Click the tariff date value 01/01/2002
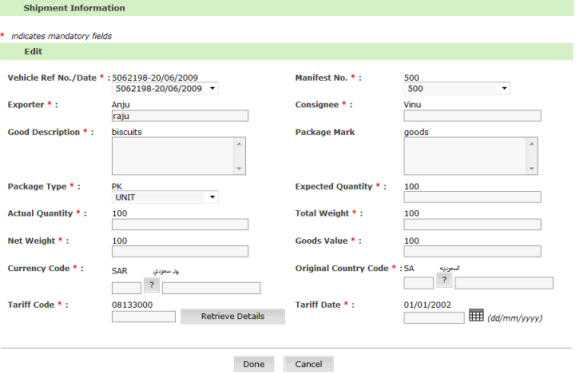Image resolution: width=584 pixels, height=374 pixels. [x=427, y=305]
